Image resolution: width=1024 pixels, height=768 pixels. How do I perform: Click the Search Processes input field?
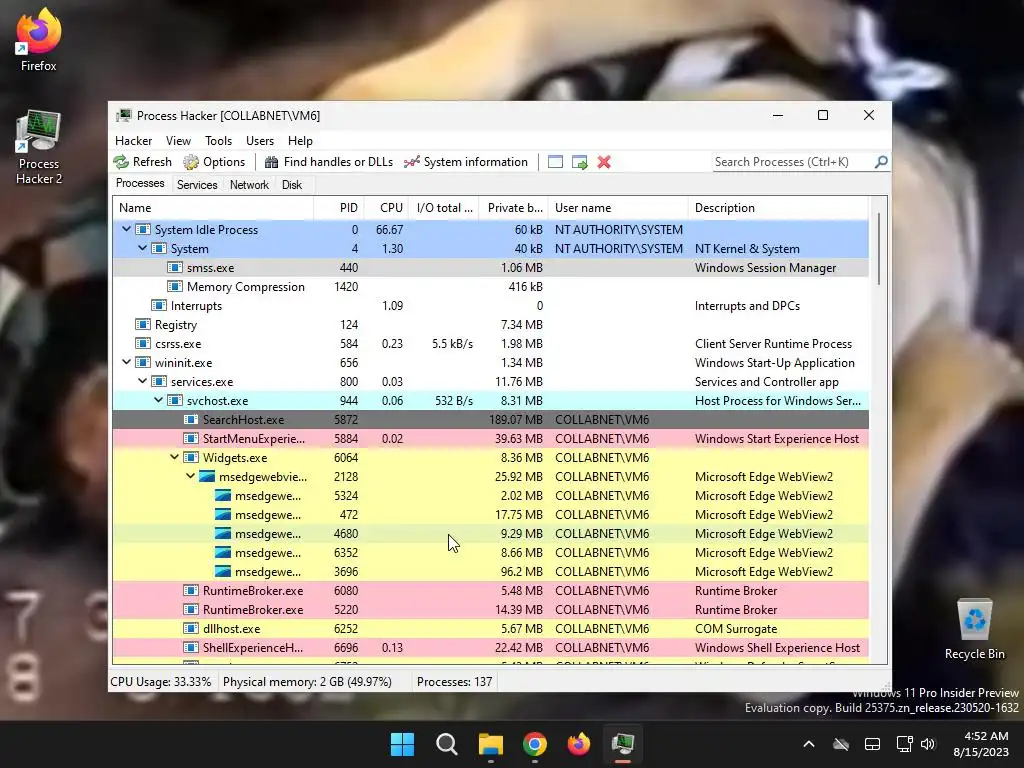(793, 162)
